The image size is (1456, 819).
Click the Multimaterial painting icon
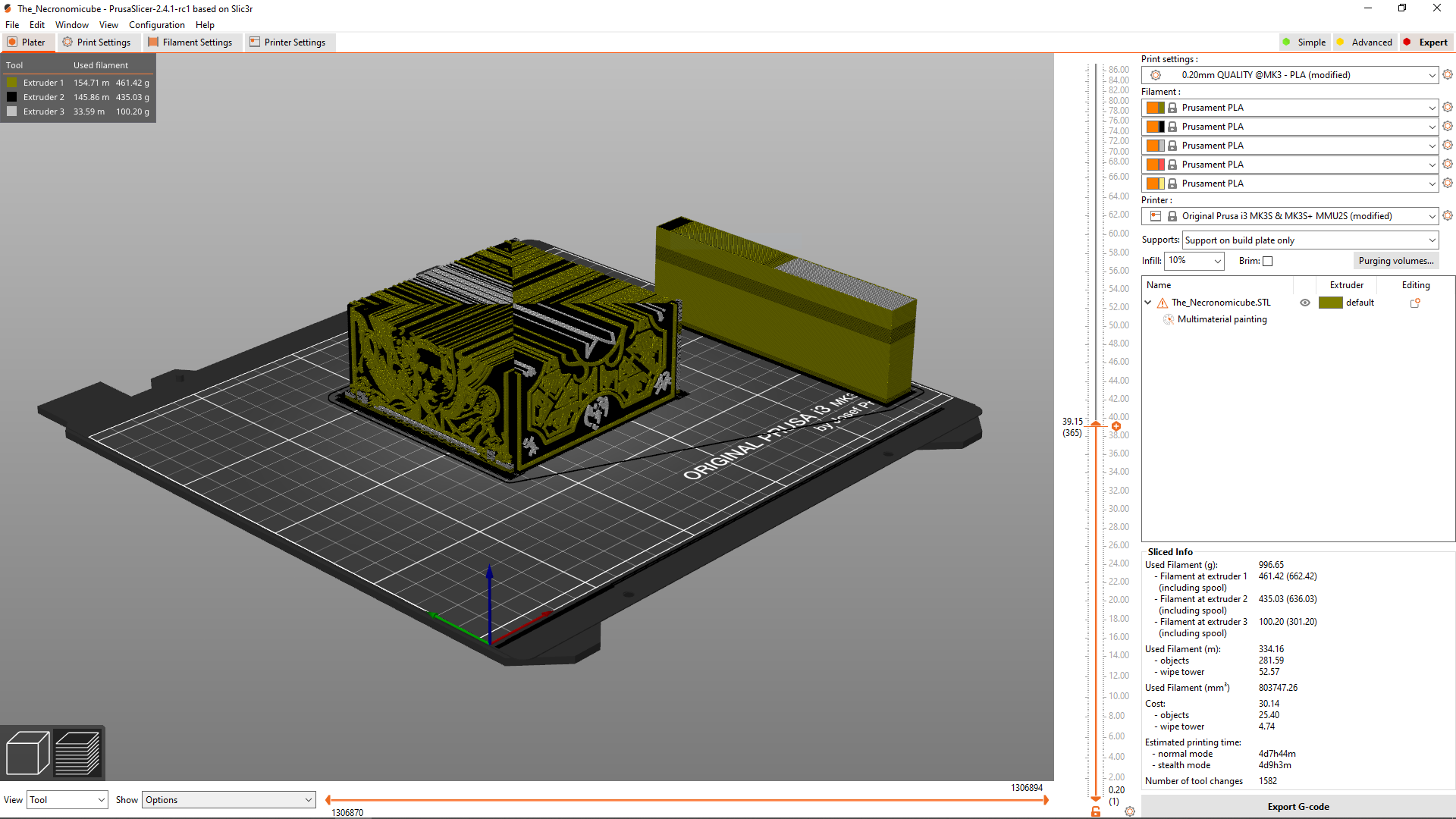click(x=1169, y=319)
